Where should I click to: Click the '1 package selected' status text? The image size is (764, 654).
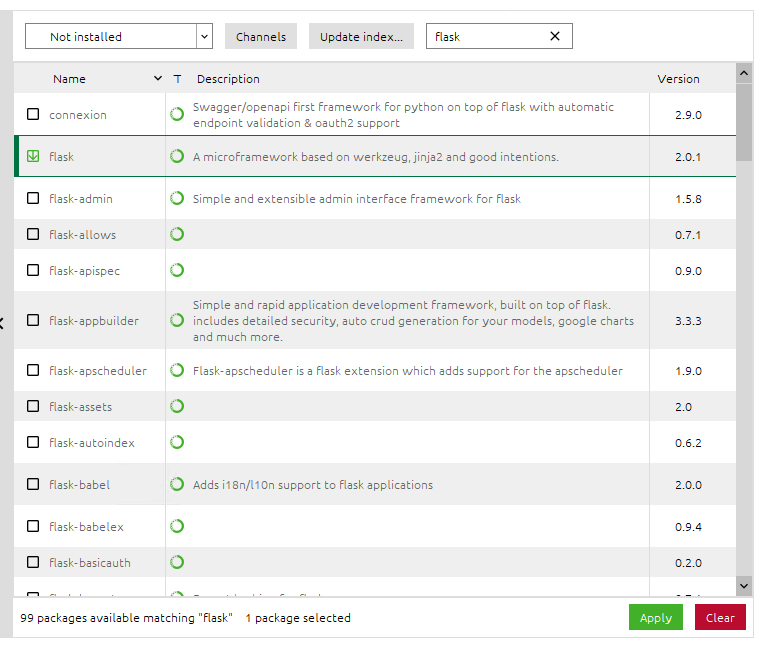[x=298, y=618]
